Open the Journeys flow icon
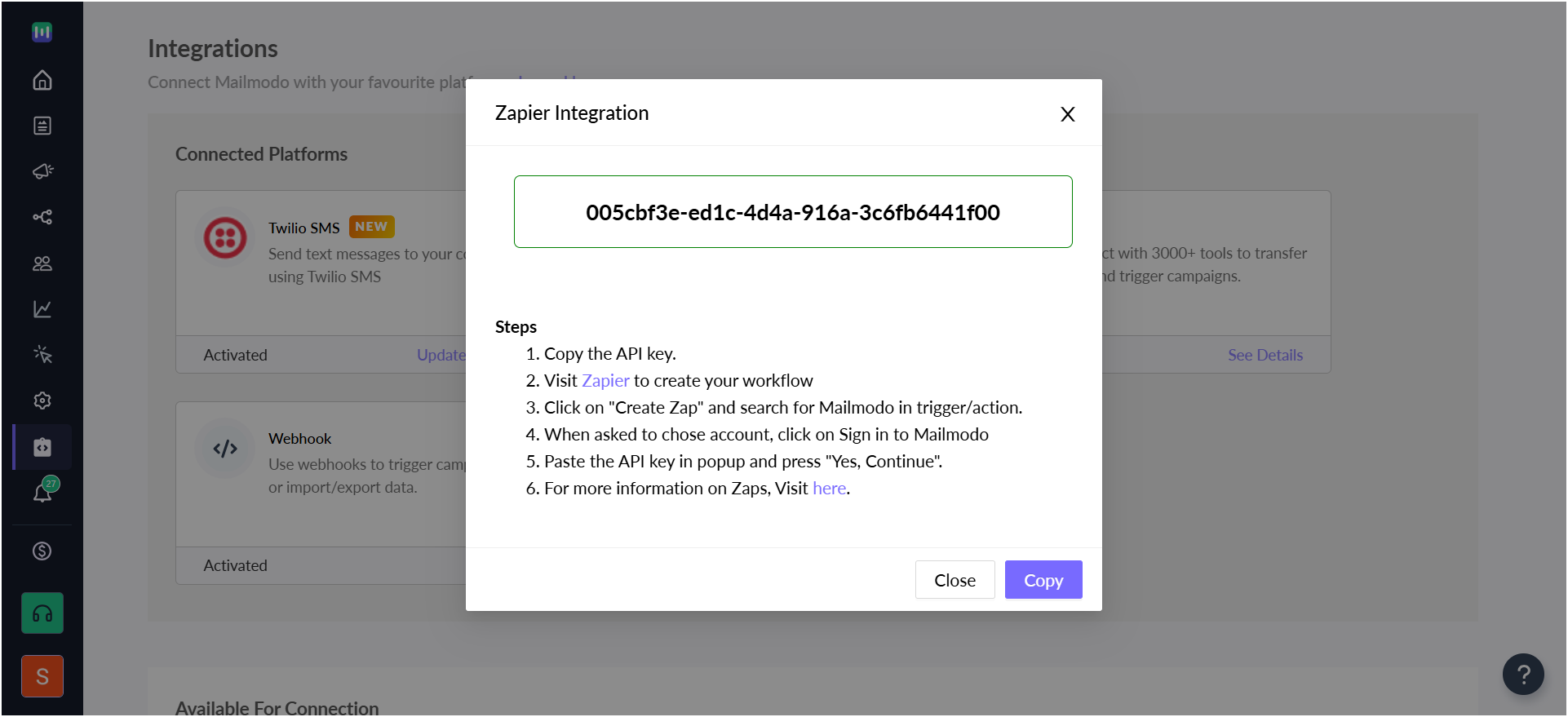Viewport: 1568px width, 717px height. click(x=42, y=217)
